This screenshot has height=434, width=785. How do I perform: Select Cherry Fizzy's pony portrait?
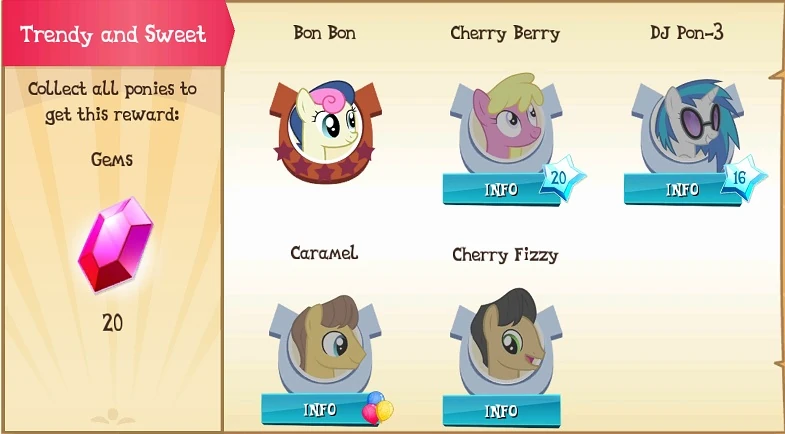(x=506, y=340)
